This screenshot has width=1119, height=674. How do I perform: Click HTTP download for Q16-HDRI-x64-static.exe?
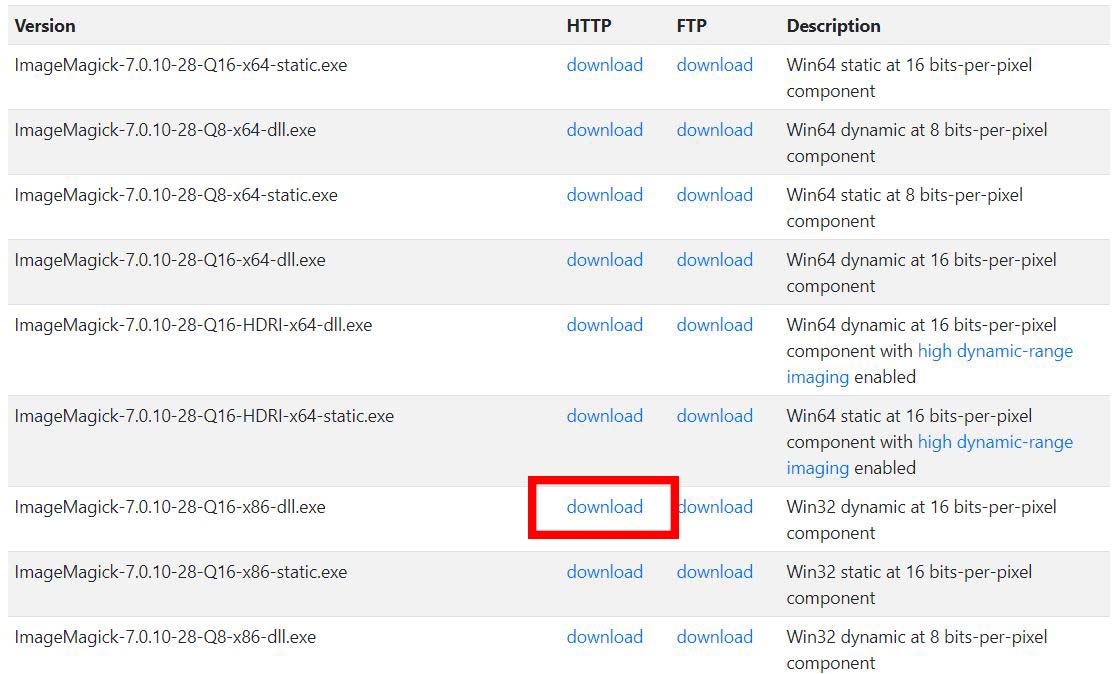(x=604, y=416)
